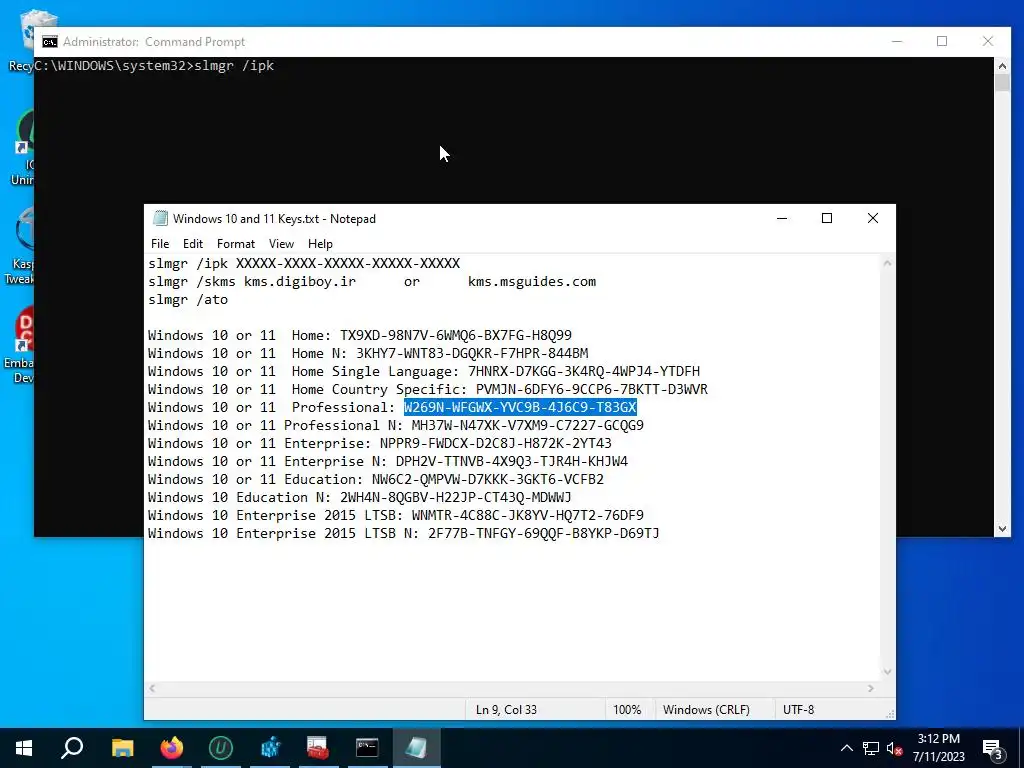This screenshot has width=1024, height=768.
Task: Click Home Single Language key 7HNRX
Action: click(584, 371)
